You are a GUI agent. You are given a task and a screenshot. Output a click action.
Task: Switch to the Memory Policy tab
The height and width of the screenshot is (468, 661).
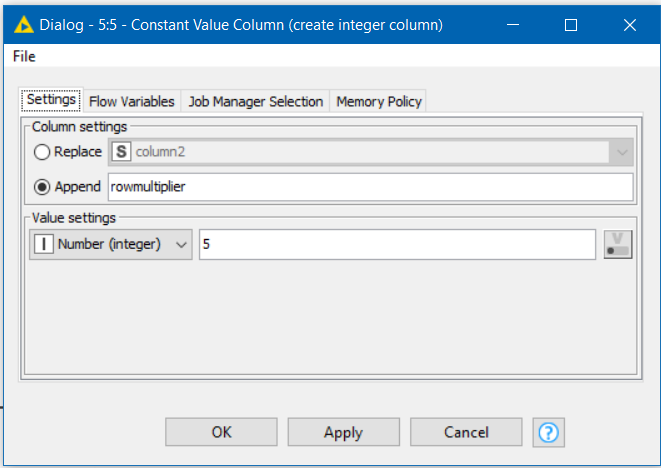coord(379,102)
